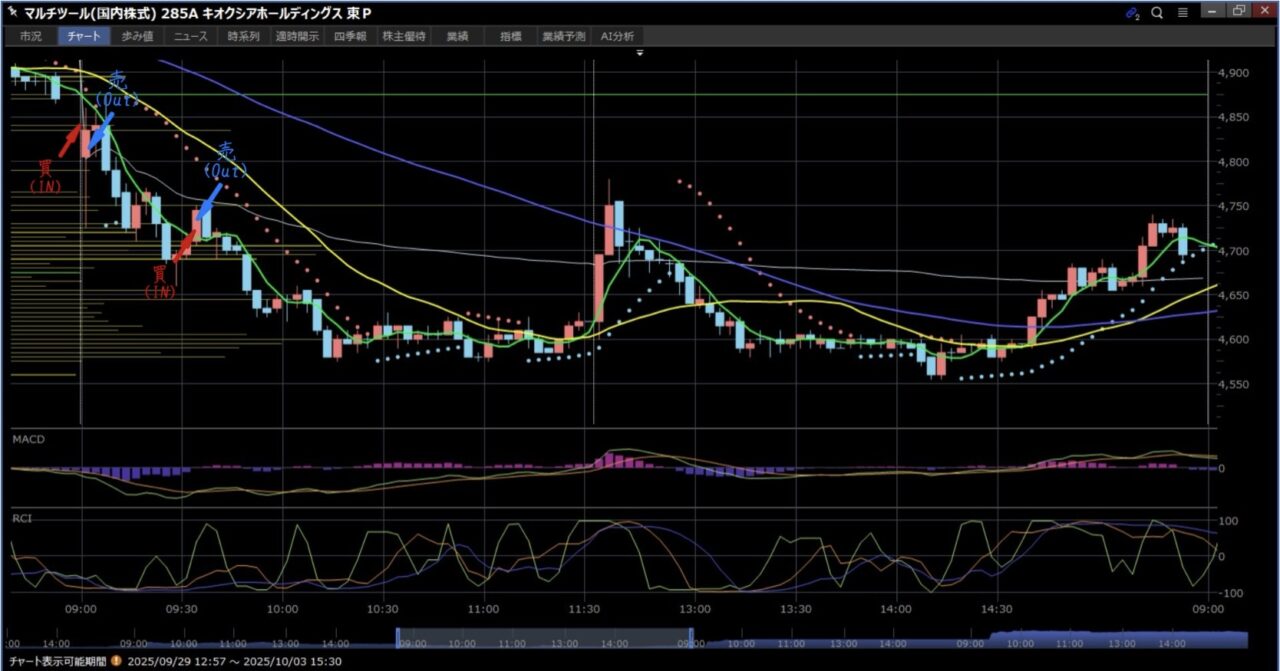Open the hamburger menu in title bar
The image size is (1280, 671).
(x=1183, y=13)
